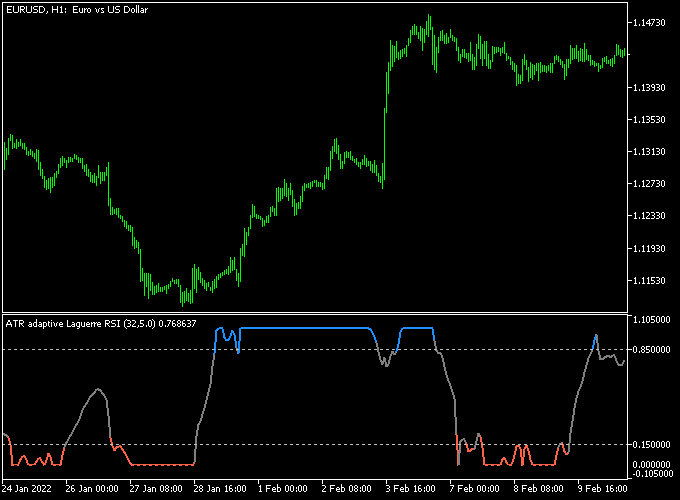Click price label 1.13530
Screen dimensions: 680x500
pyautogui.click(x=649, y=120)
